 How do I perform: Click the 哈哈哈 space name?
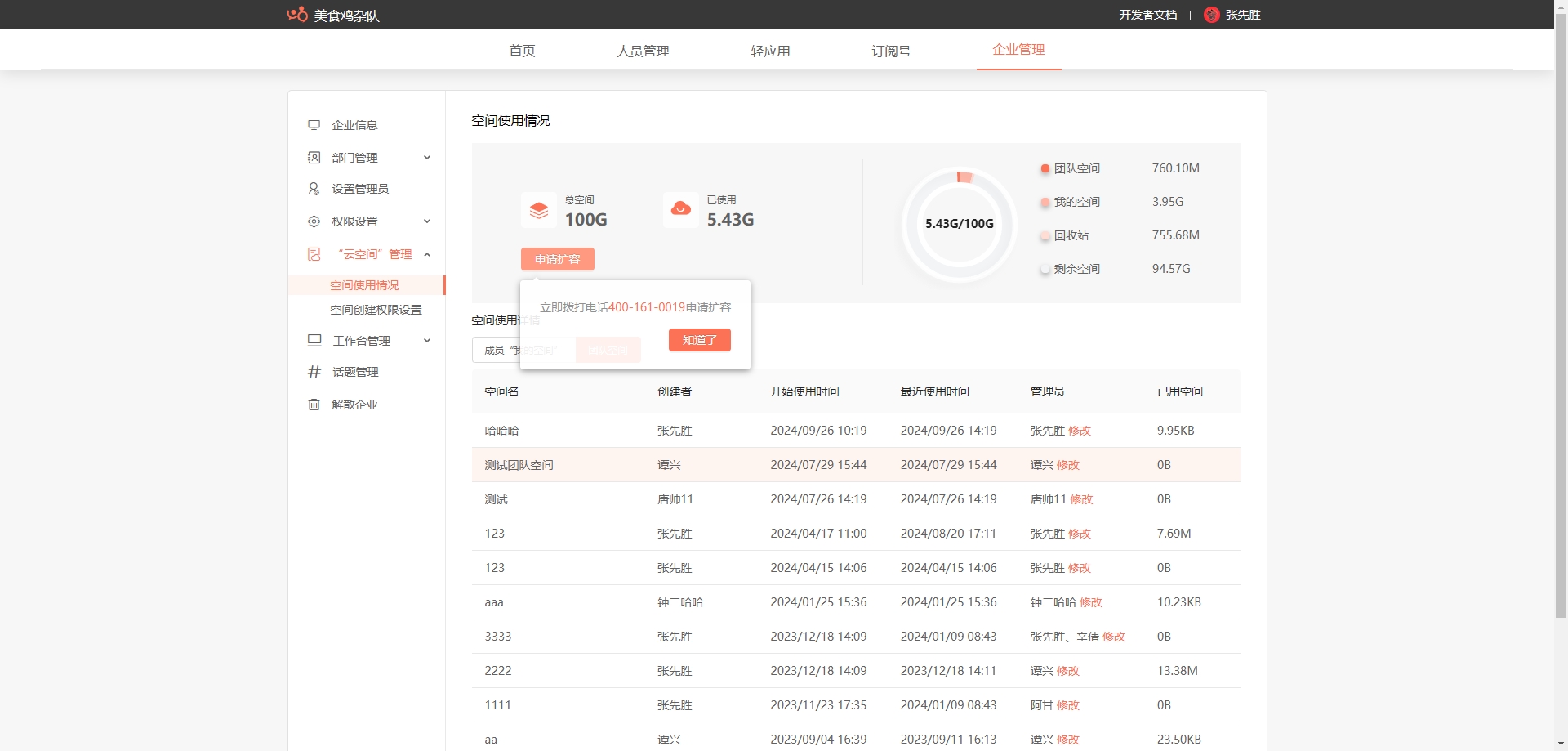(x=501, y=431)
